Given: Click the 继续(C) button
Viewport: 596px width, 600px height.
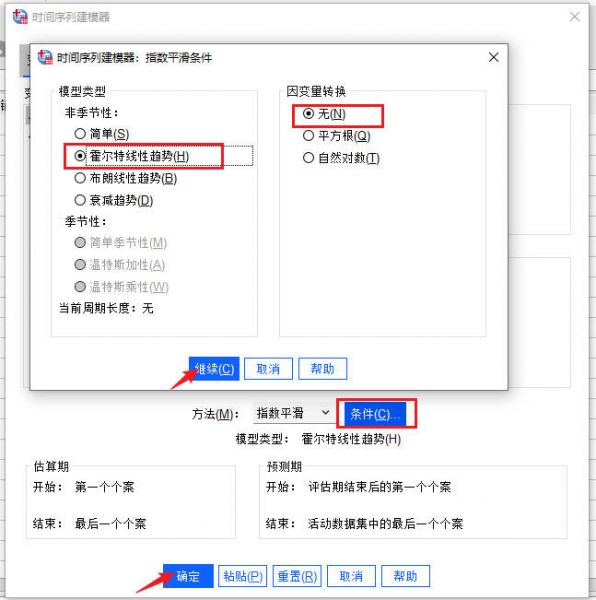Looking at the screenshot, I should [214, 369].
